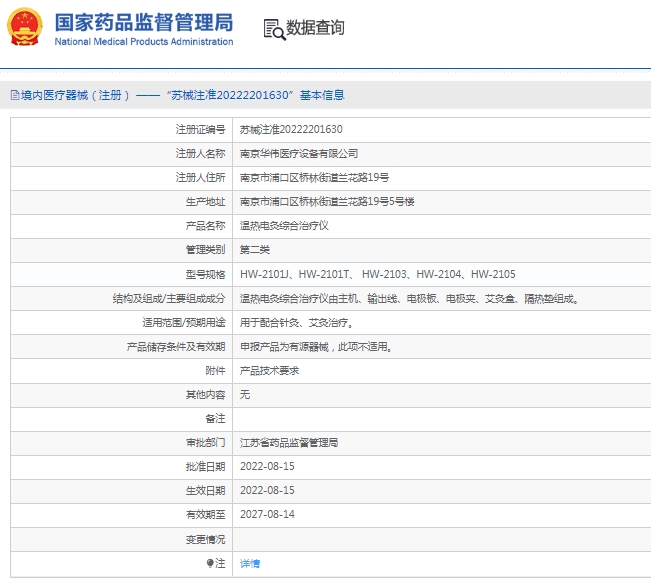Image resolution: width=651 pixels, height=585 pixels.
Task: Select product name 温热电灸综合治疗仪
Action: click(x=284, y=226)
